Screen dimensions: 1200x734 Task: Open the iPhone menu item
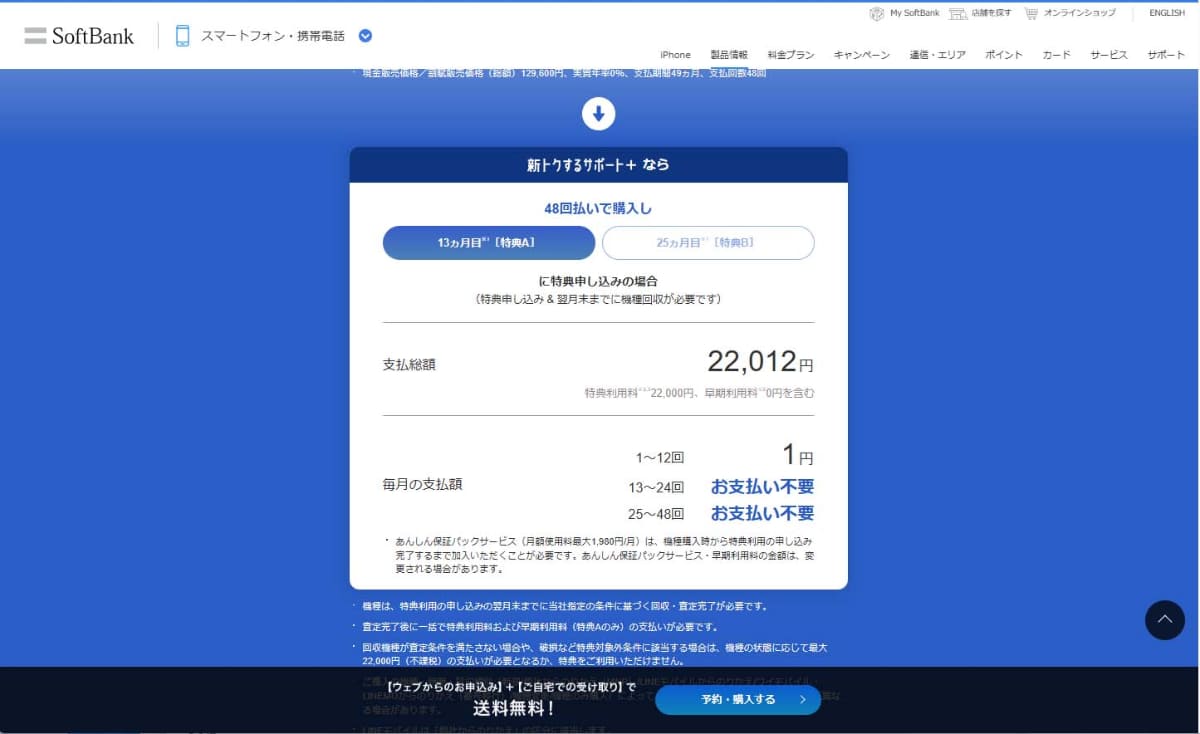coord(675,55)
